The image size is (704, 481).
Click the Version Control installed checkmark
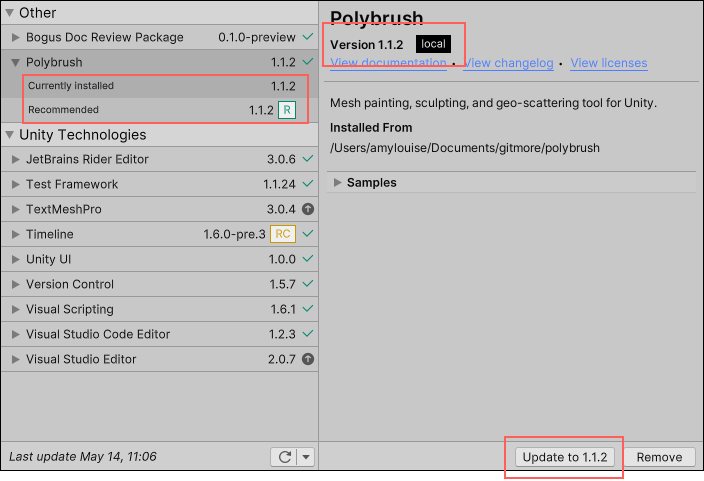pyautogui.click(x=308, y=284)
